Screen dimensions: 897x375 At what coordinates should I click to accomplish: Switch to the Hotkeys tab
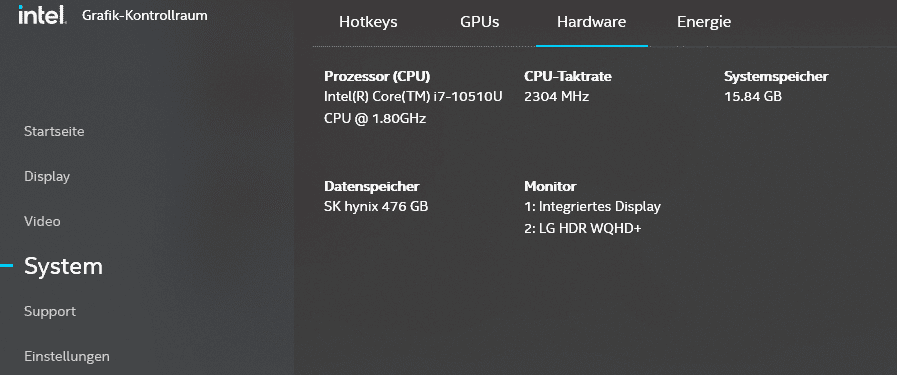[368, 22]
